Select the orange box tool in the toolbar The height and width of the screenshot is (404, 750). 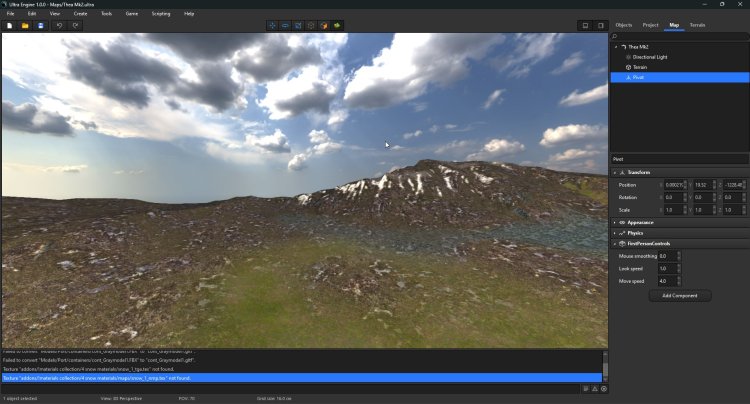pos(324,25)
